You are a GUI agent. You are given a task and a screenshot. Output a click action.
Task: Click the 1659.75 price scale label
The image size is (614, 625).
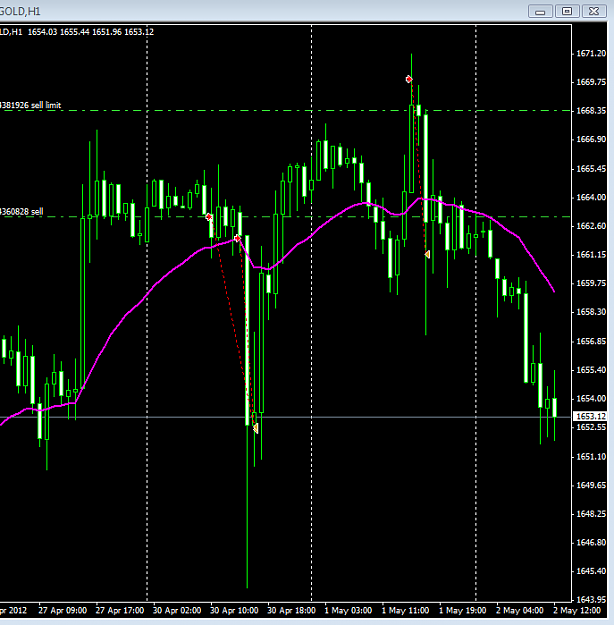click(591, 283)
